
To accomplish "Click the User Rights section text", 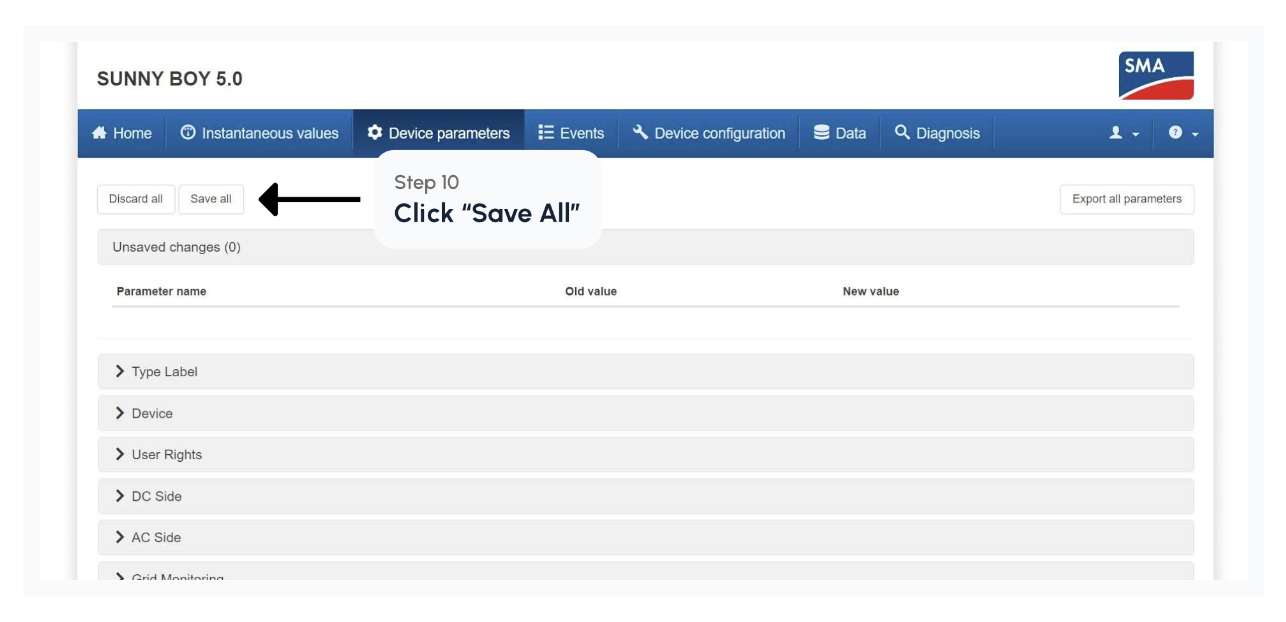I will click(167, 454).
